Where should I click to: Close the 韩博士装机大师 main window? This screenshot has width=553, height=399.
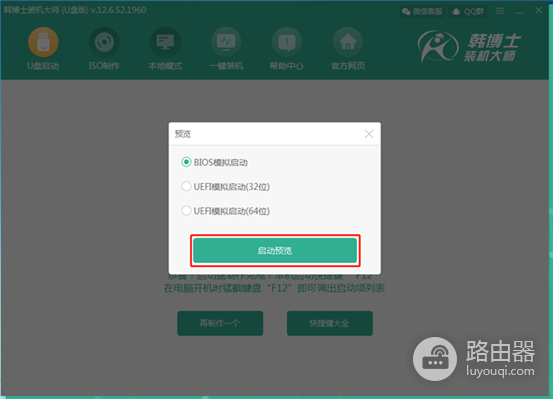(x=539, y=11)
